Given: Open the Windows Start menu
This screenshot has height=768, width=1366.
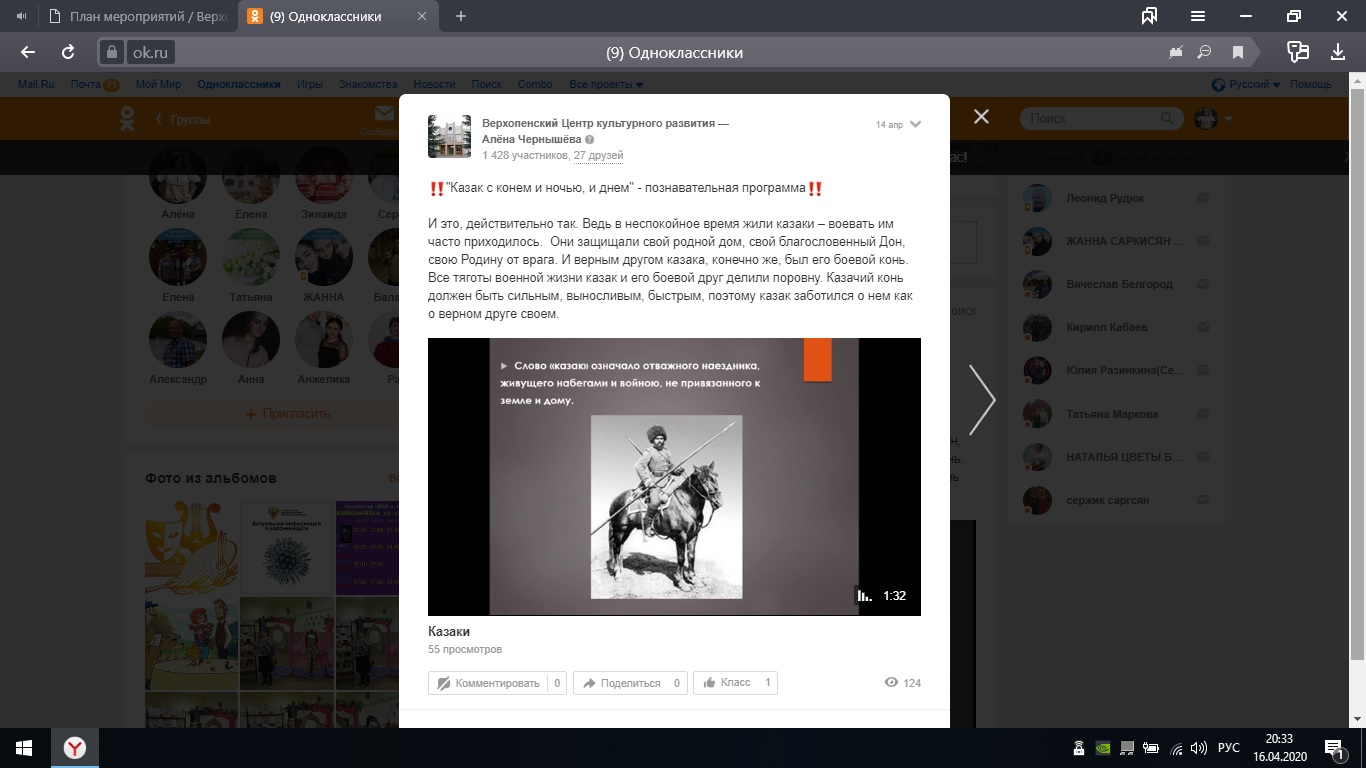Looking at the screenshot, I should coord(24,748).
